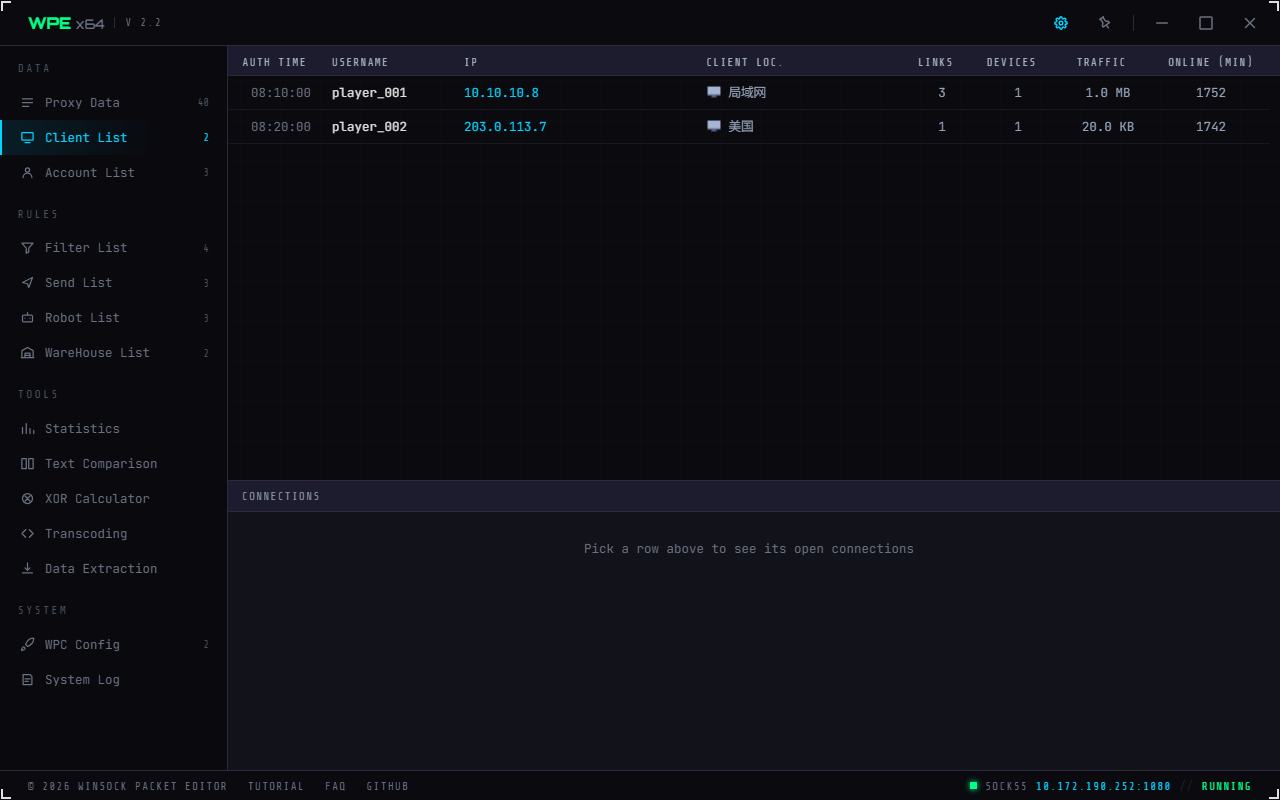
Task: Click online minutes value 1752
Action: 1211,93
